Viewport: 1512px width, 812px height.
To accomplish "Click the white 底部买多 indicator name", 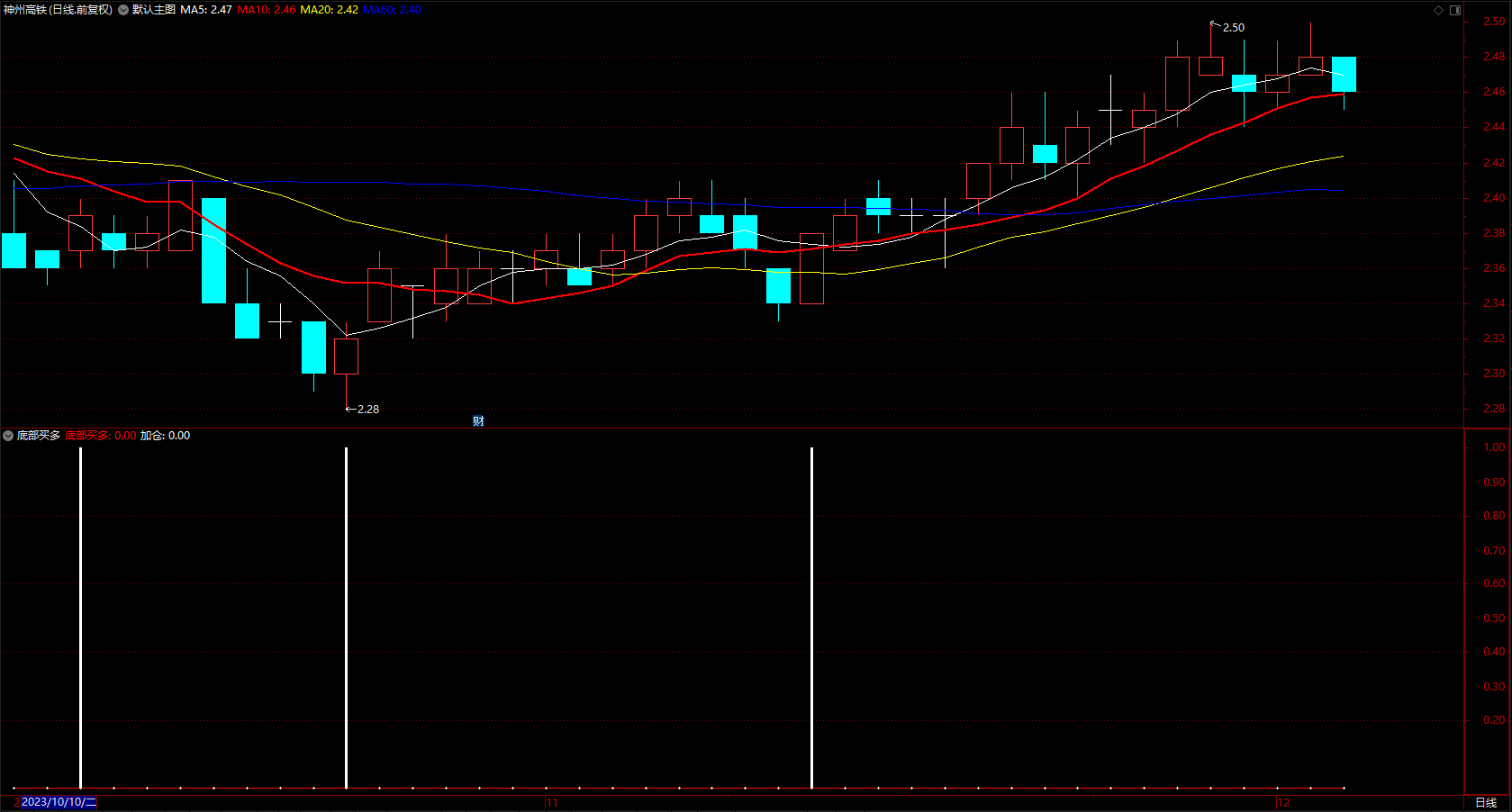I will click(x=39, y=436).
